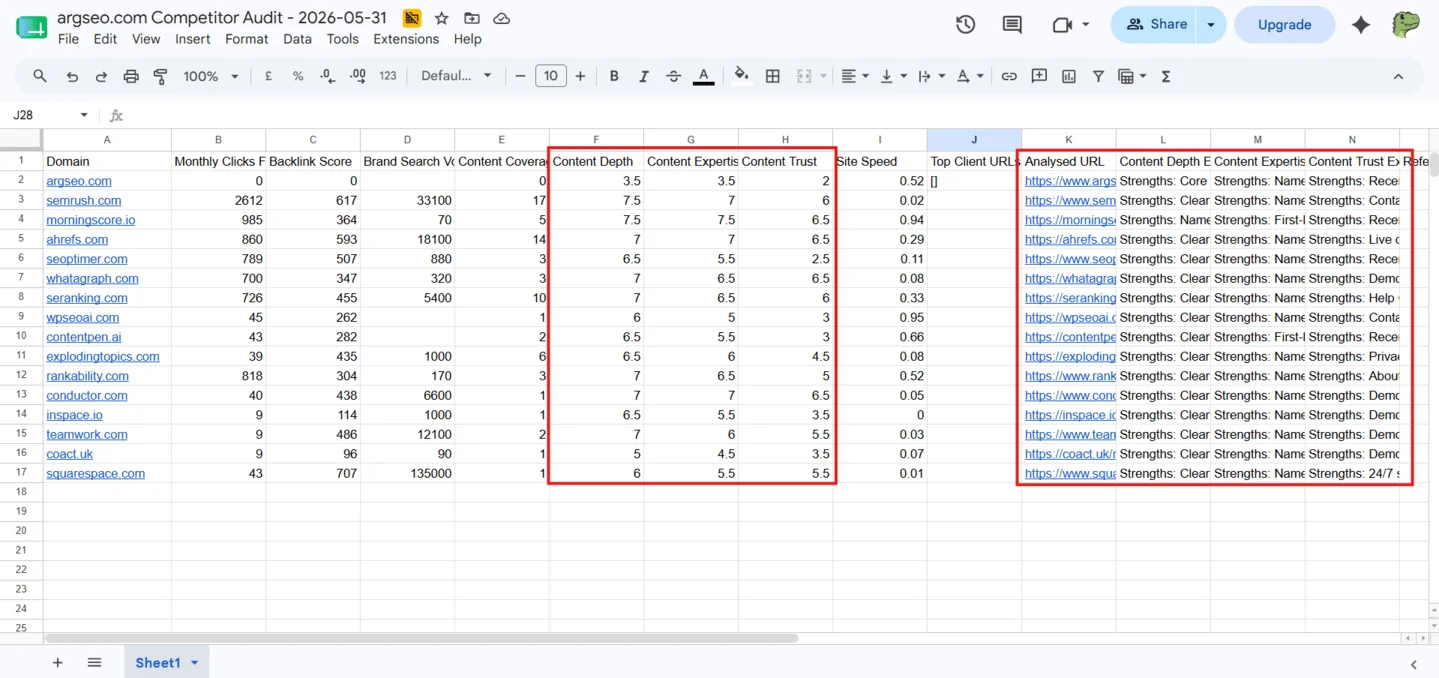Open the Sheet1 tab dropdown arrow
This screenshot has height=678, width=1439.
194,662
